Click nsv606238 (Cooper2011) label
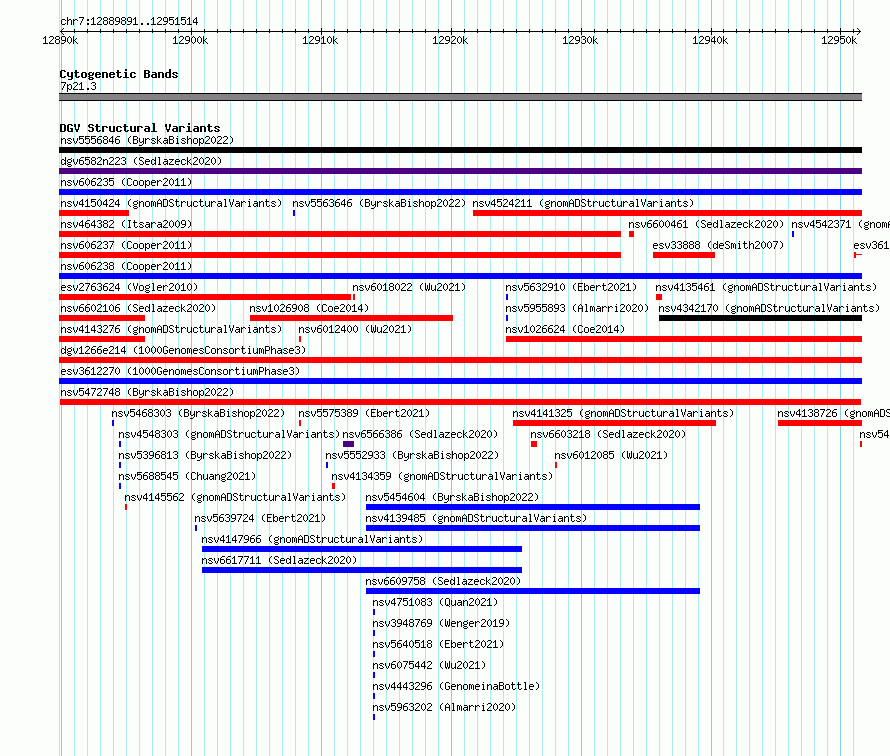Image resolution: width=890 pixels, height=756 pixels. pos(126,266)
